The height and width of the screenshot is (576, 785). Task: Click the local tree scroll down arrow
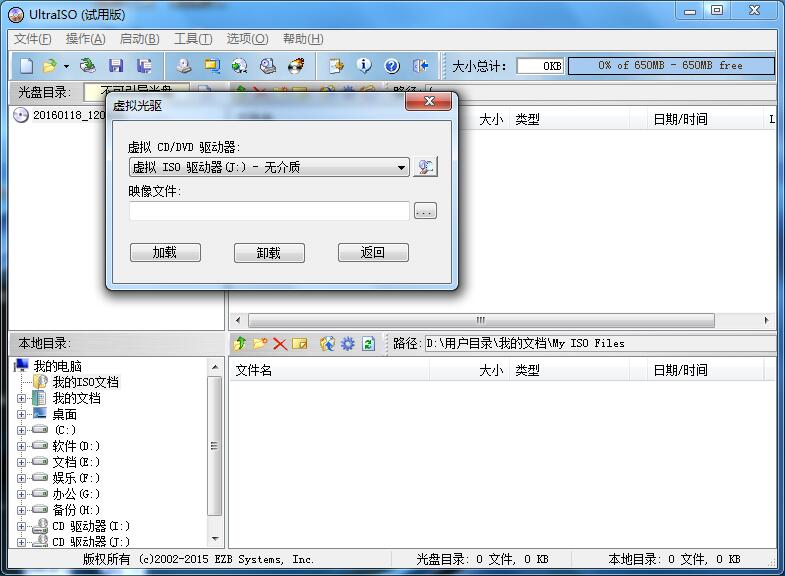[x=215, y=539]
